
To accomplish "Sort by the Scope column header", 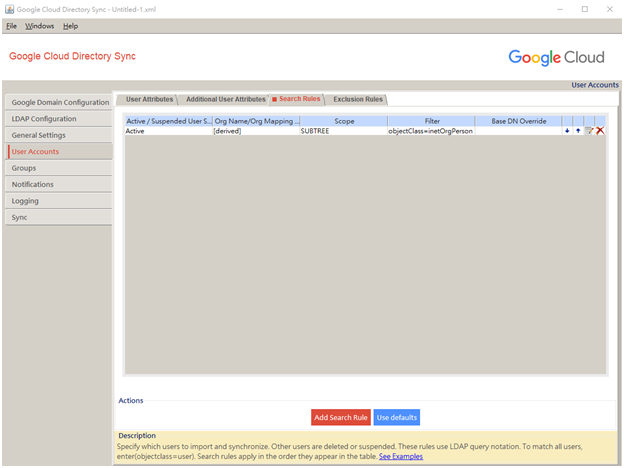I will 344,121.
